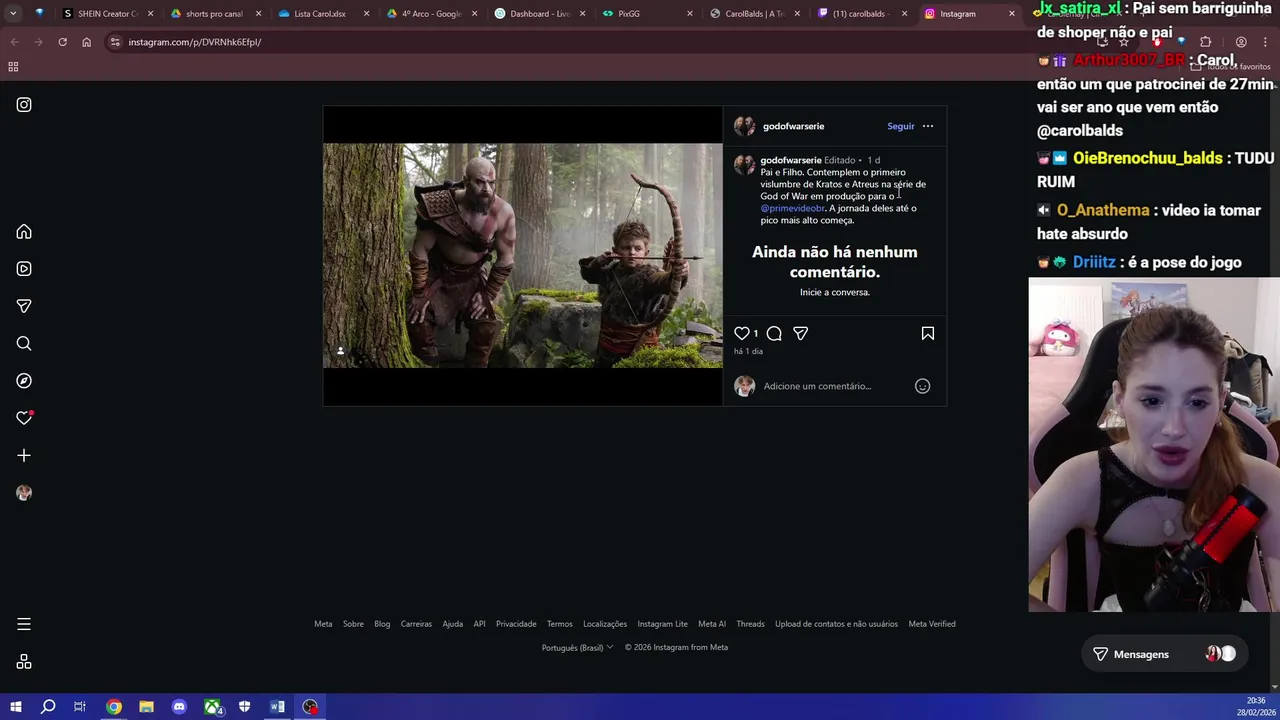Go to Instagram Home feed icon
Screen dimensions: 1280x720
(x=24, y=232)
